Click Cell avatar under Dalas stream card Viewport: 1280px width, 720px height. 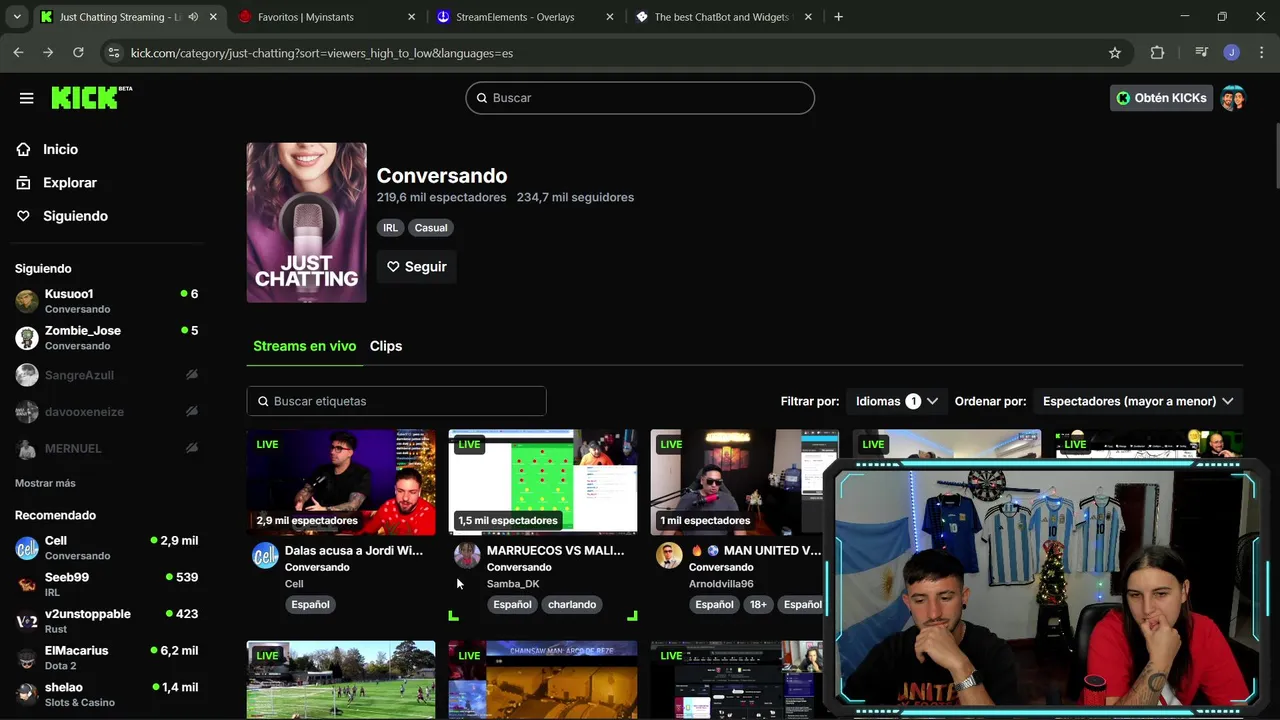point(265,556)
